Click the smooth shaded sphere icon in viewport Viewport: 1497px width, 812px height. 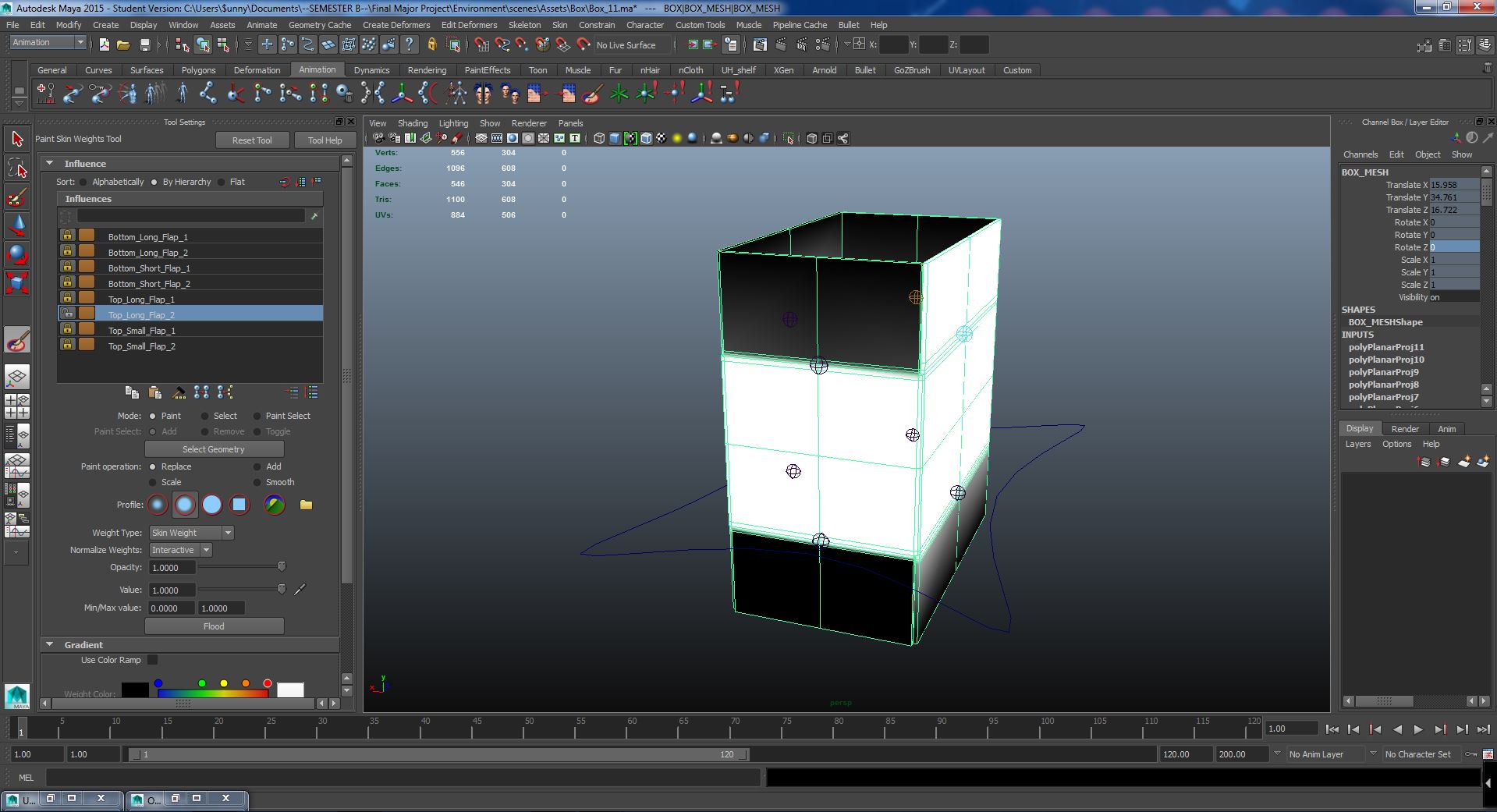(x=692, y=138)
